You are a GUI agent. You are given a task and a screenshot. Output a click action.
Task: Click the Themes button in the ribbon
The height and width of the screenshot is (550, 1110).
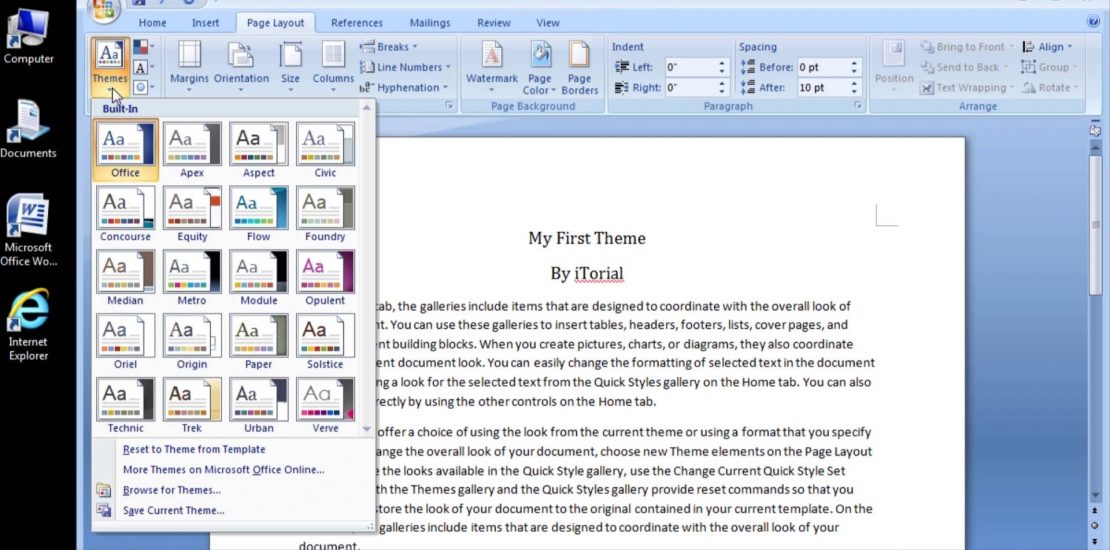pyautogui.click(x=110, y=67)
